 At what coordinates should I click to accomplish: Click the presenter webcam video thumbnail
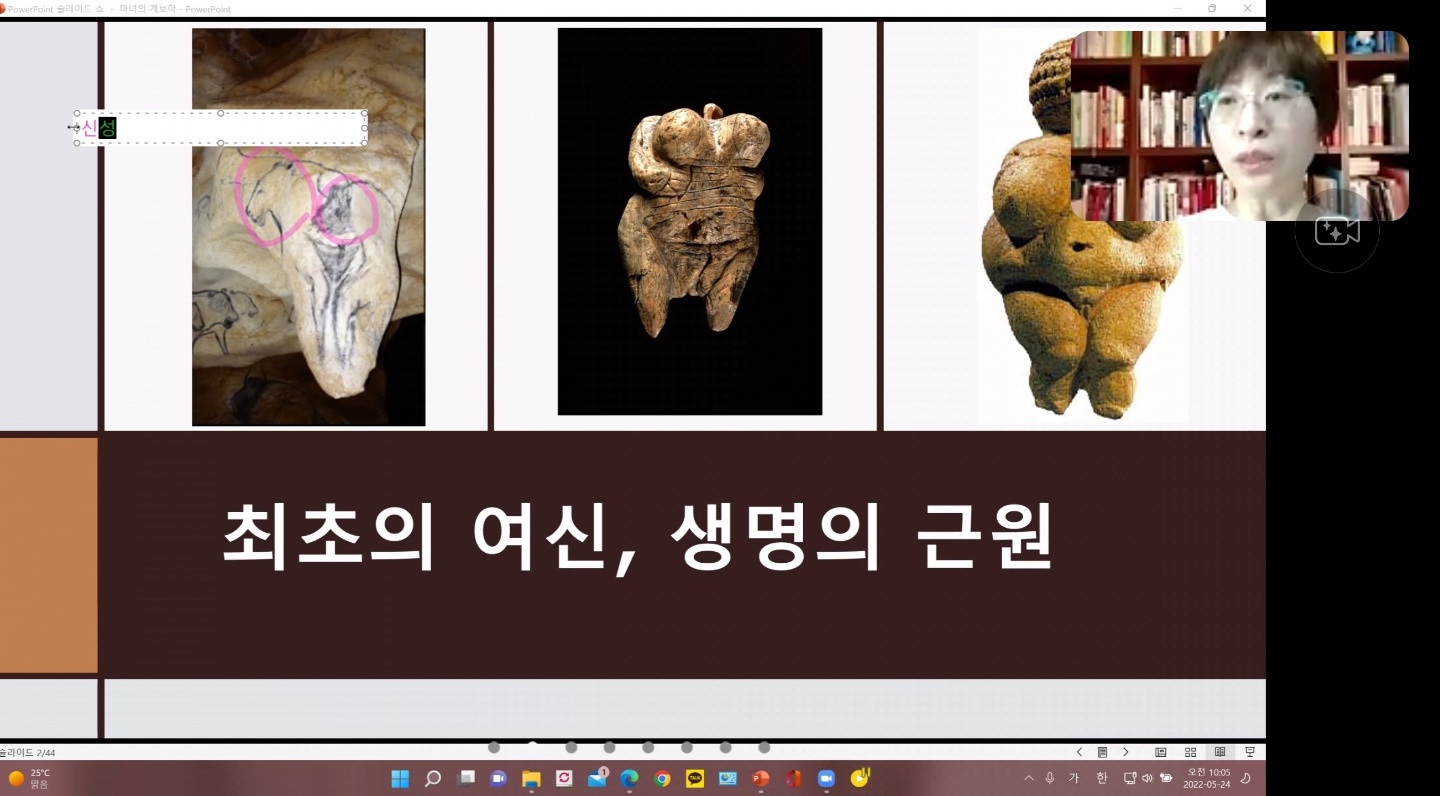click(1240, 126)
